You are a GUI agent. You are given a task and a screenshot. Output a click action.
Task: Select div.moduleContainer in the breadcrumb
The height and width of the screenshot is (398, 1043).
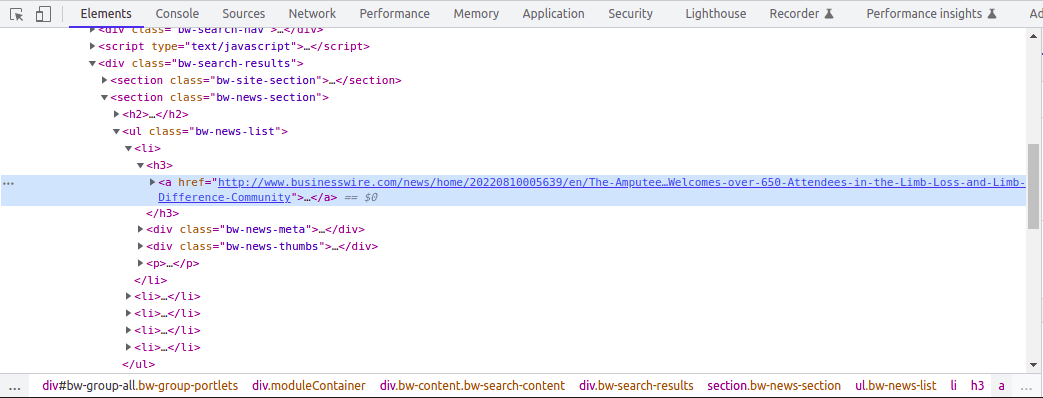309,385
